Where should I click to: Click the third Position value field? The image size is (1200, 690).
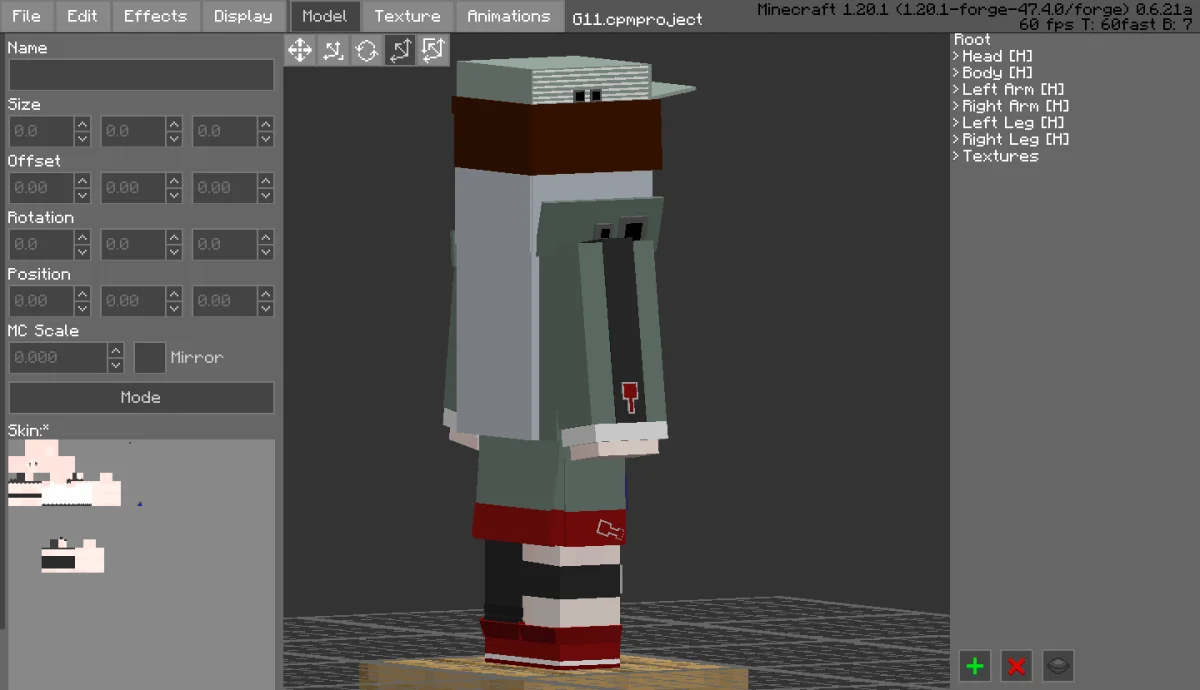225,301
